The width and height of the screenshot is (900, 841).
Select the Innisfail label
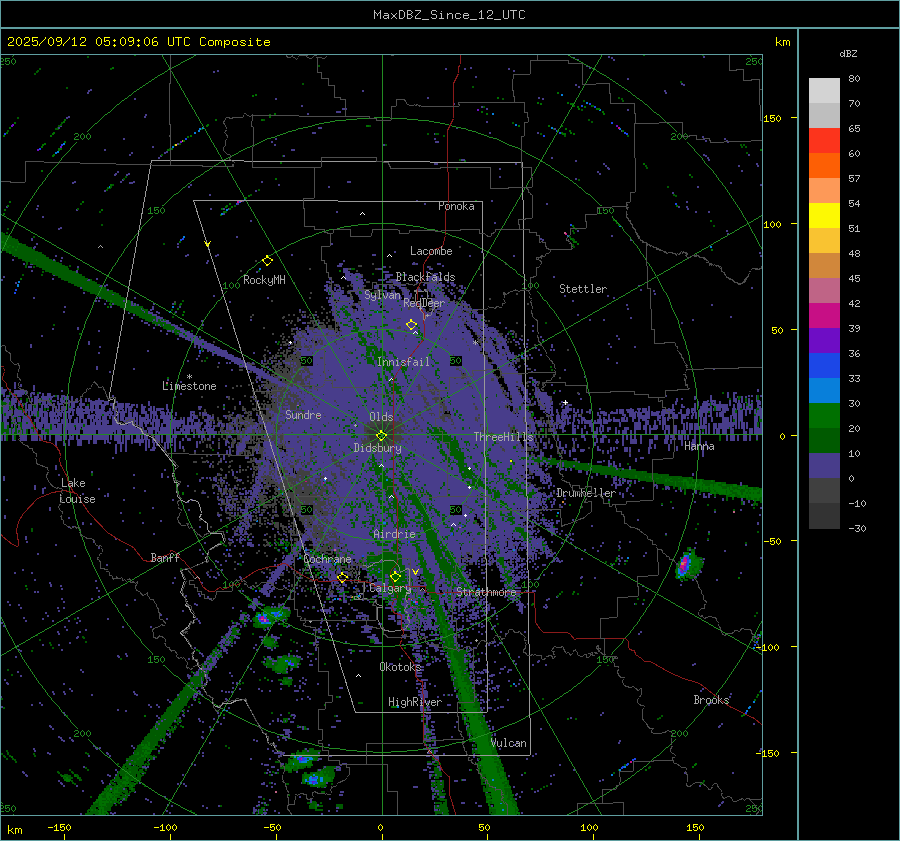[403, 362]
